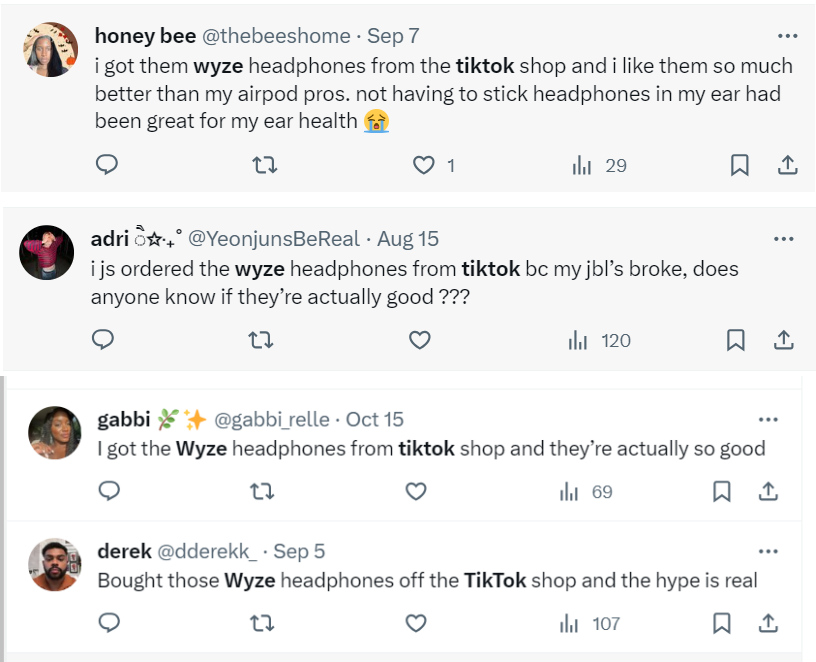
Task: Retweet gabbi's tweet
Action: [262, 492]
